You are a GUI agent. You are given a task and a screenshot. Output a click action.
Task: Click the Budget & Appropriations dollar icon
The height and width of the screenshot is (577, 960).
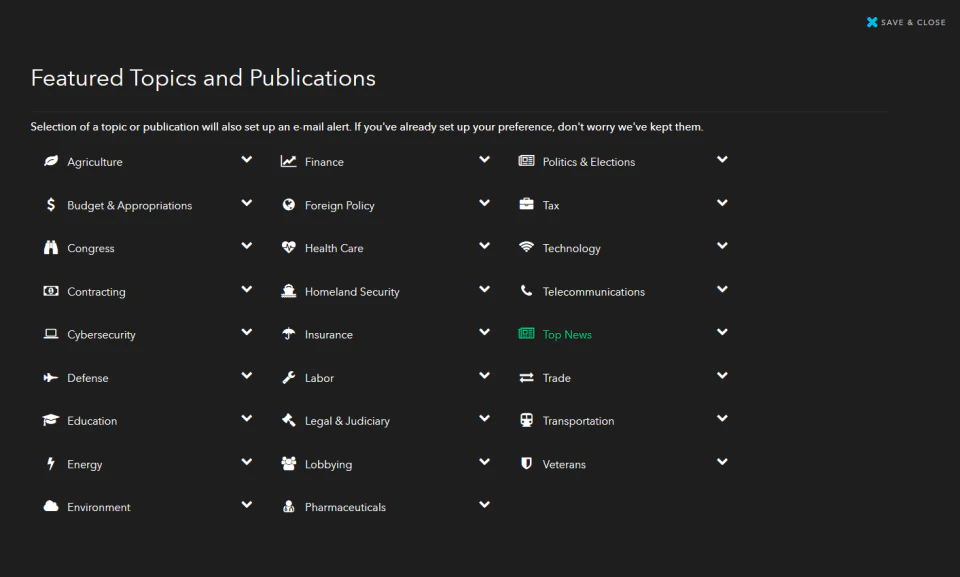coord(51,204)
